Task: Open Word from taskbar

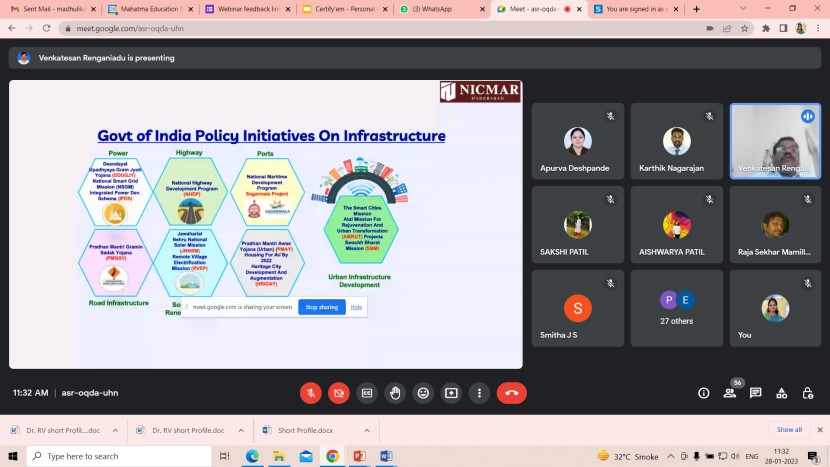Action: point(386,456)
